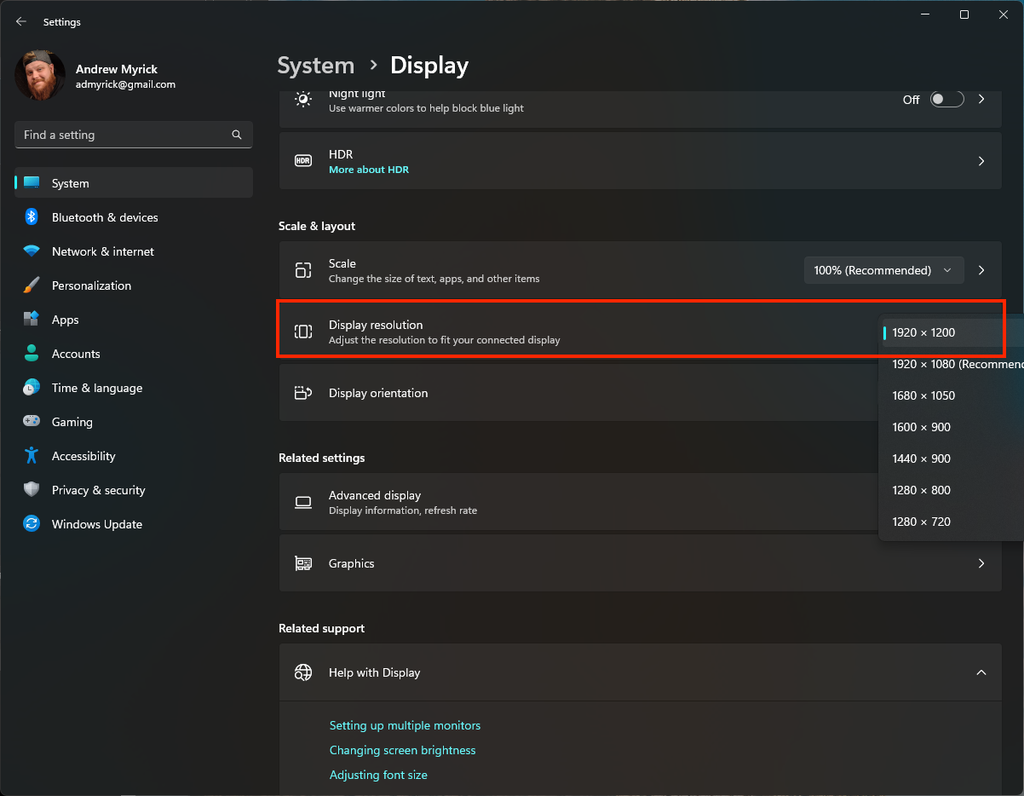This screenshot has width=1024, height=796.
Task: Collapse the Help with Display section
Action: 980,673
